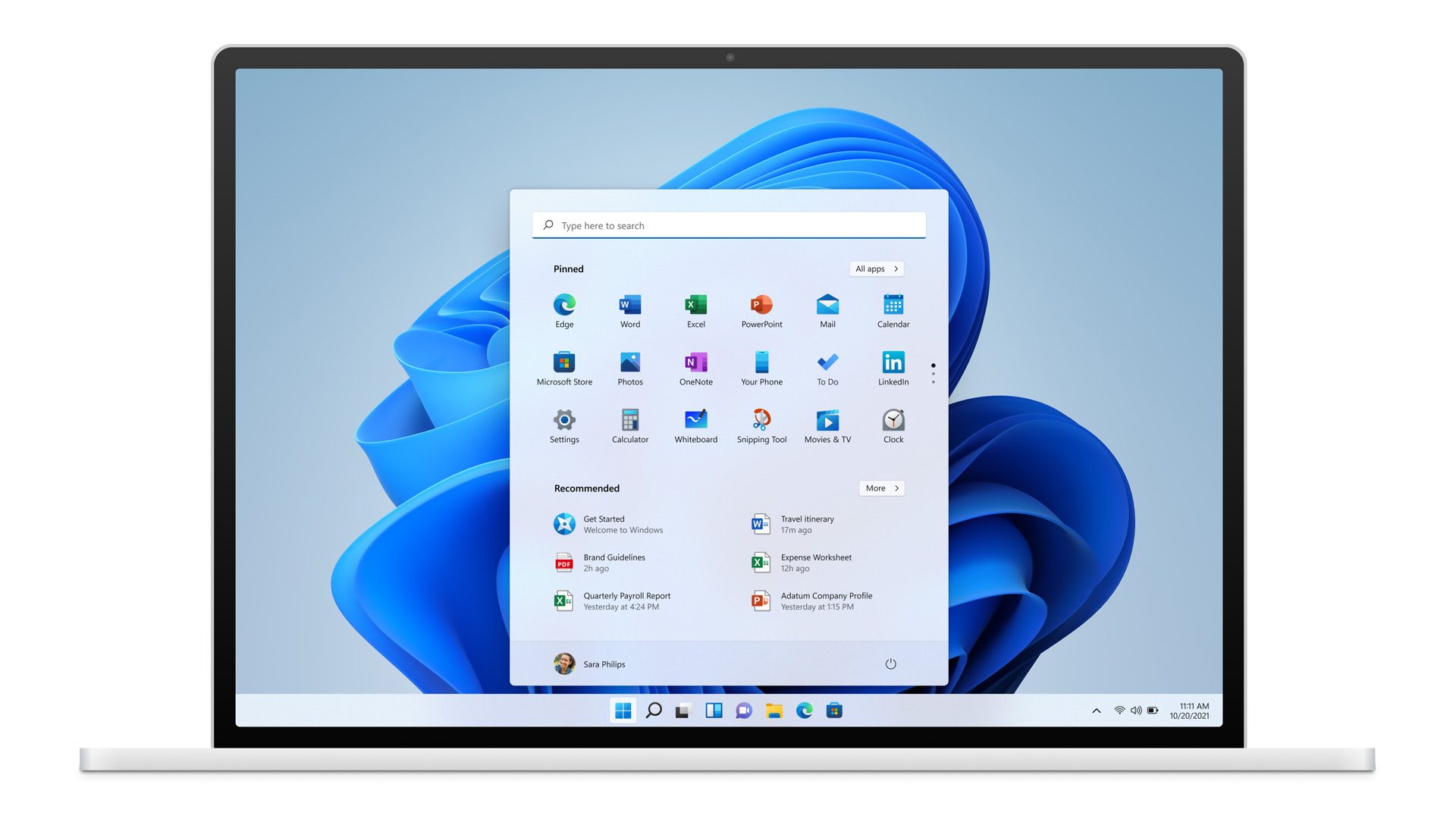
Task: Click All apps button
Action: tap(875, 268)
